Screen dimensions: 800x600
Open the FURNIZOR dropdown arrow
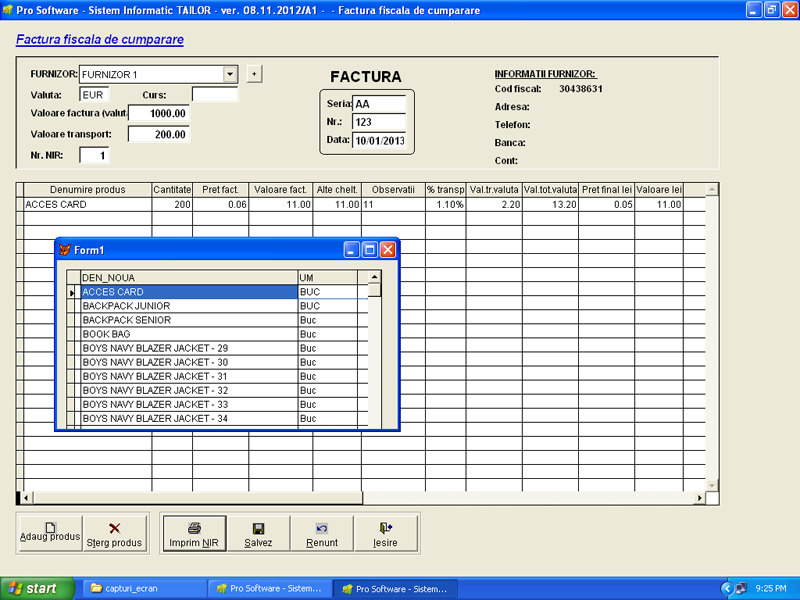point(230,74)
